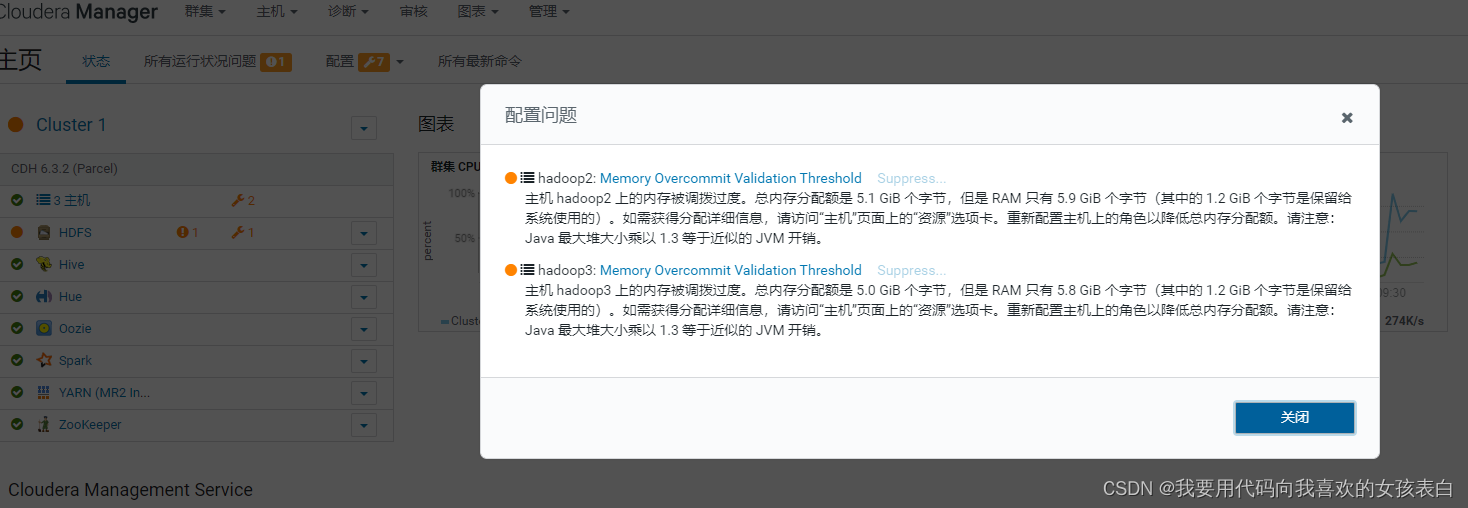Click Suppress... for hadoop3 warning

911,270
